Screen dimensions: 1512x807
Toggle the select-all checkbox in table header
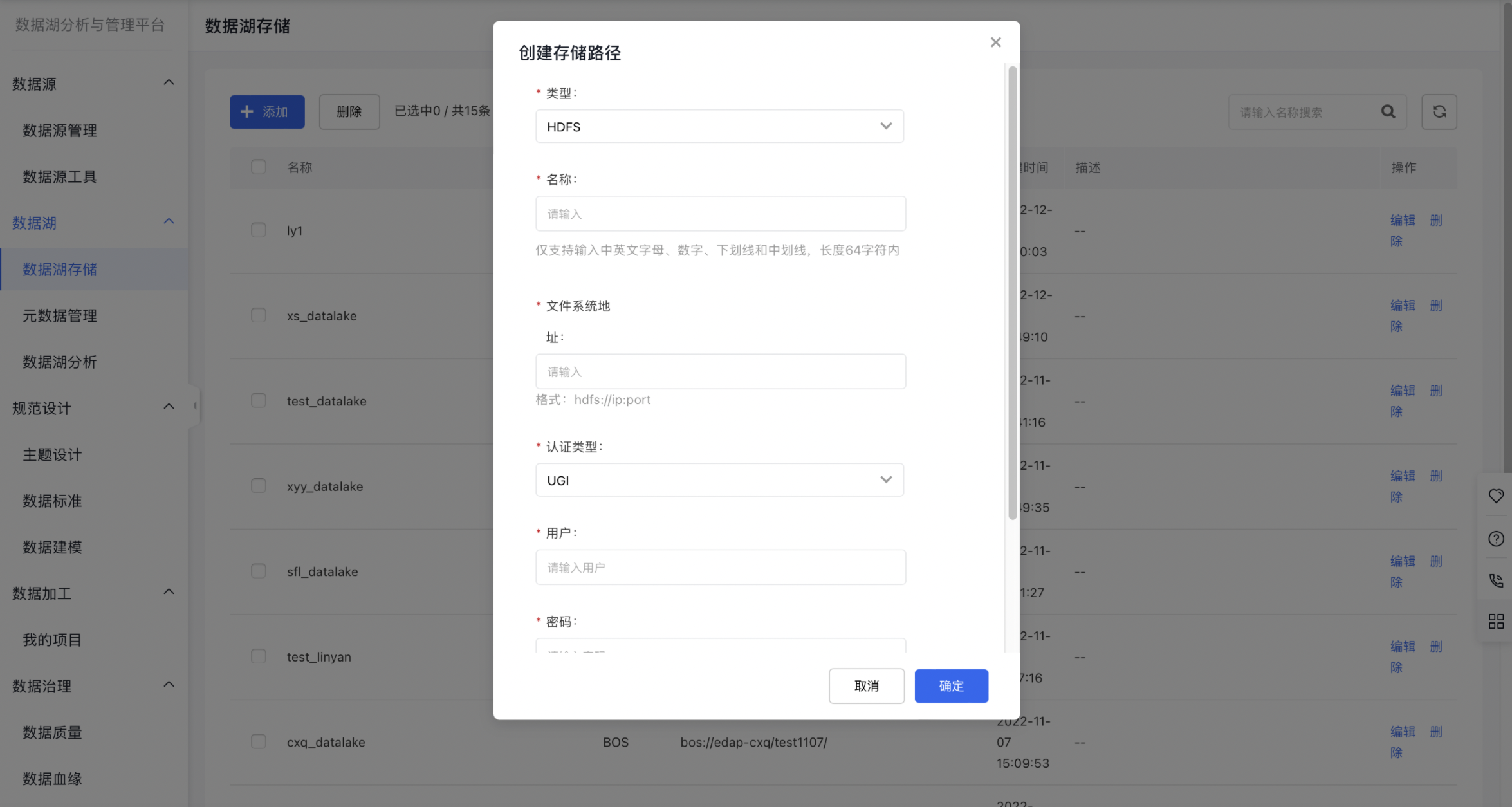pos(258,167)
